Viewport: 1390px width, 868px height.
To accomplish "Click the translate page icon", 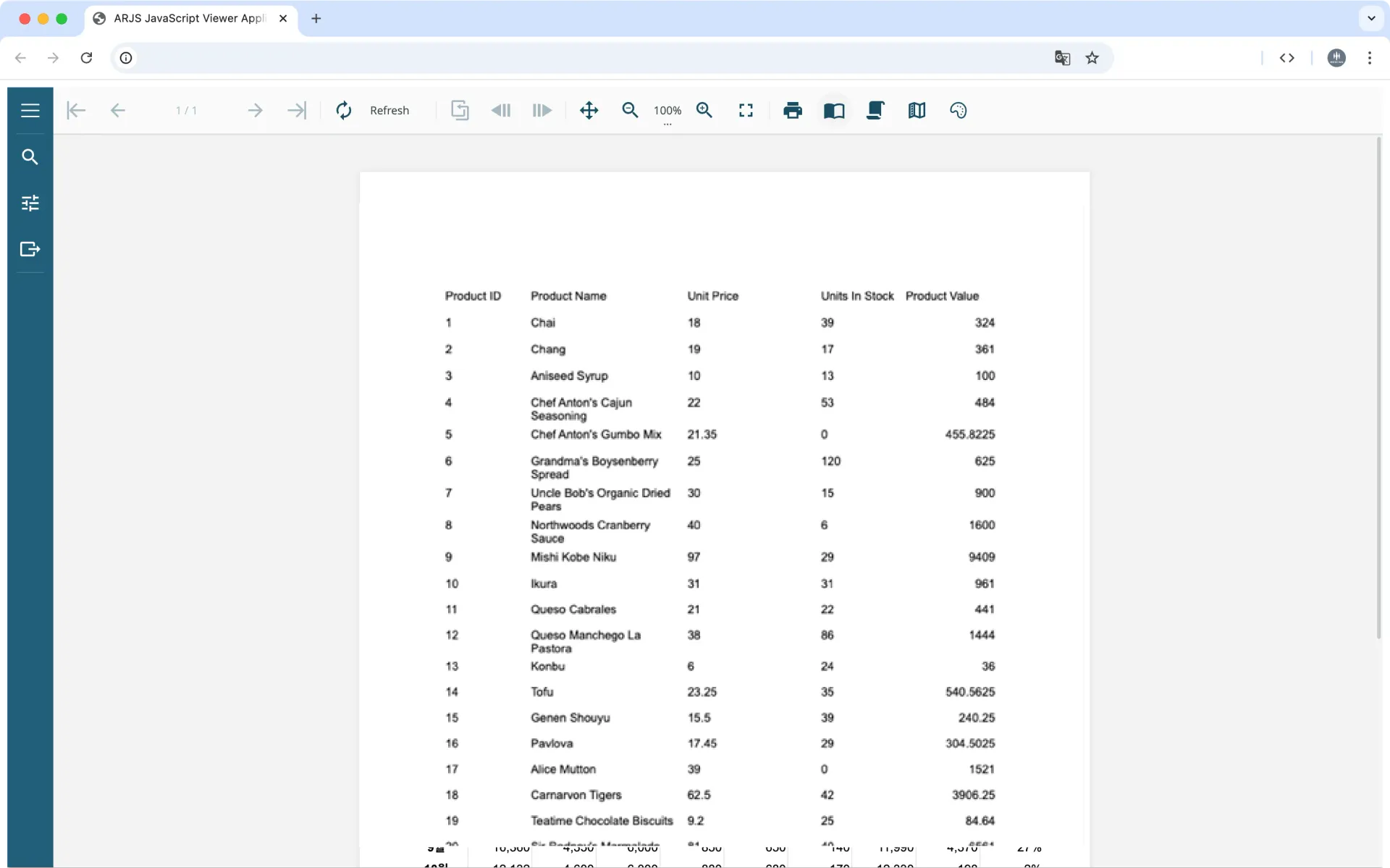I will 1062,58.
